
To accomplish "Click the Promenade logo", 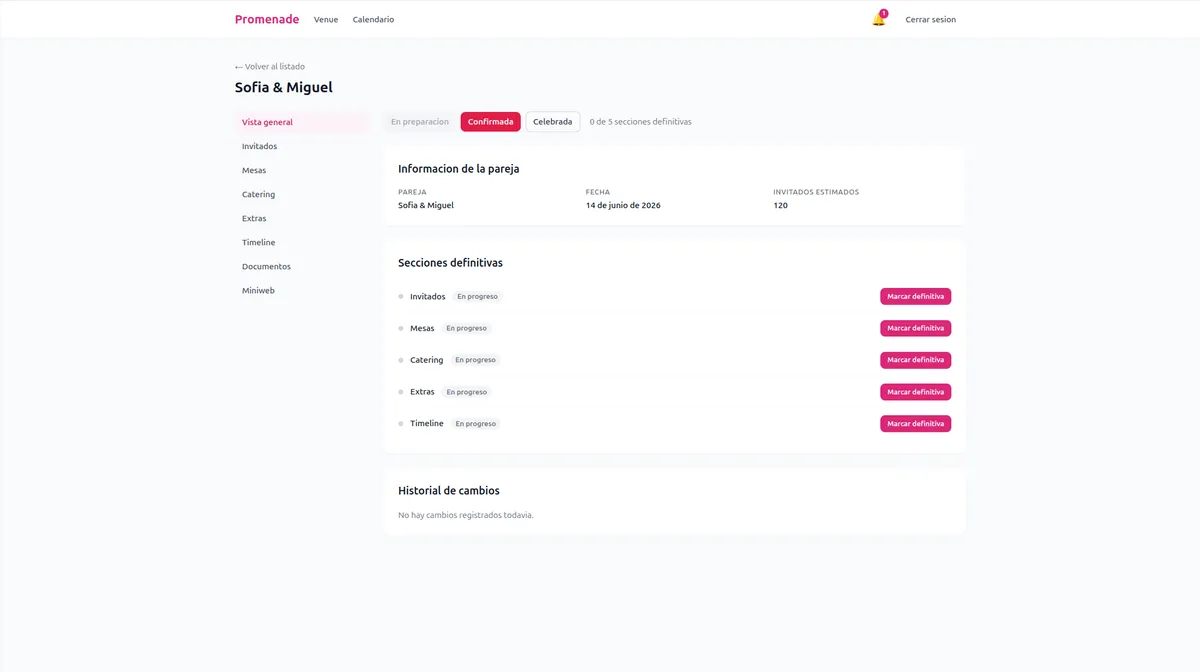I will click(x=266, y=19).
